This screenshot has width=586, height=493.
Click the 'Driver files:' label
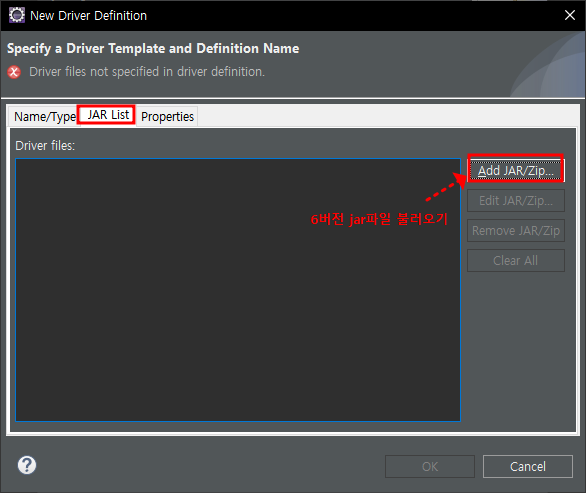coord(45,146)
